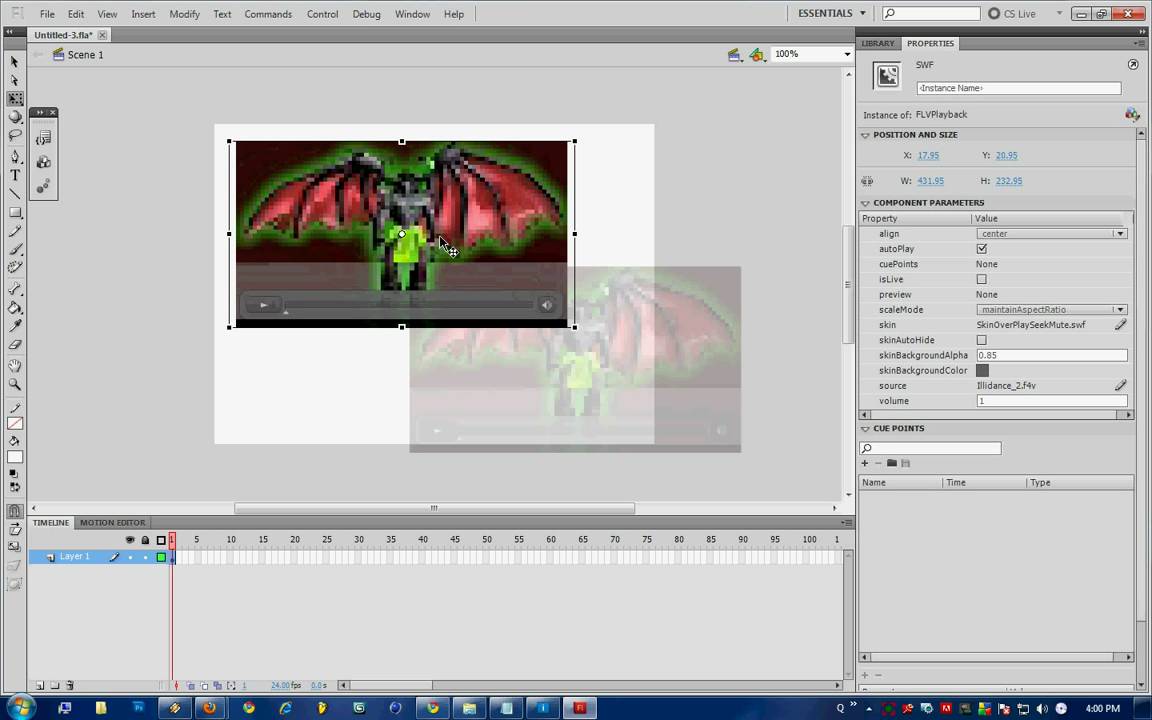Select the Rectangle tool
Viewport: 1152px width, 720px height.
coord(15,212)
